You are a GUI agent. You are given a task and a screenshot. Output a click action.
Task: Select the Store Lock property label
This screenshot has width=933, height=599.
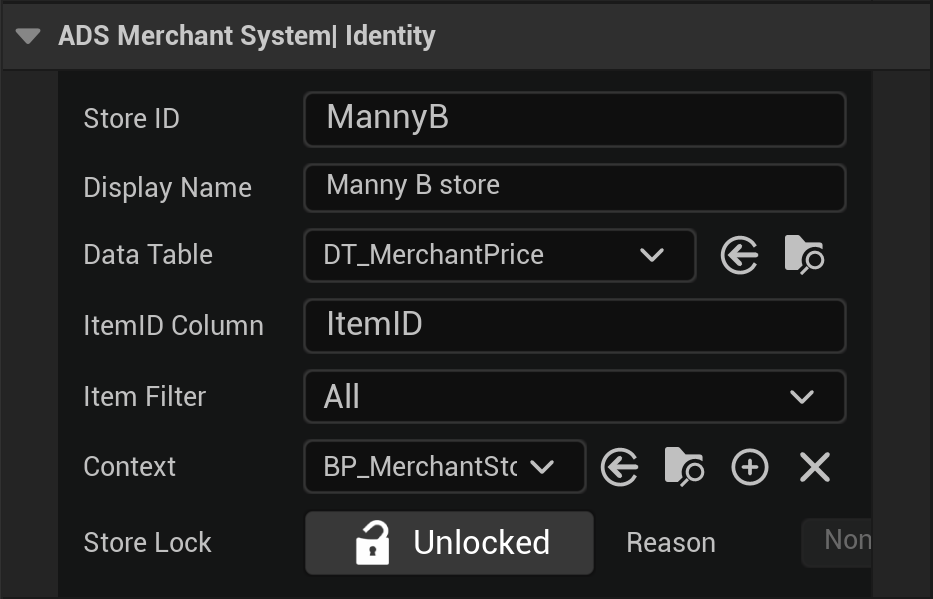tap(148, 542)
